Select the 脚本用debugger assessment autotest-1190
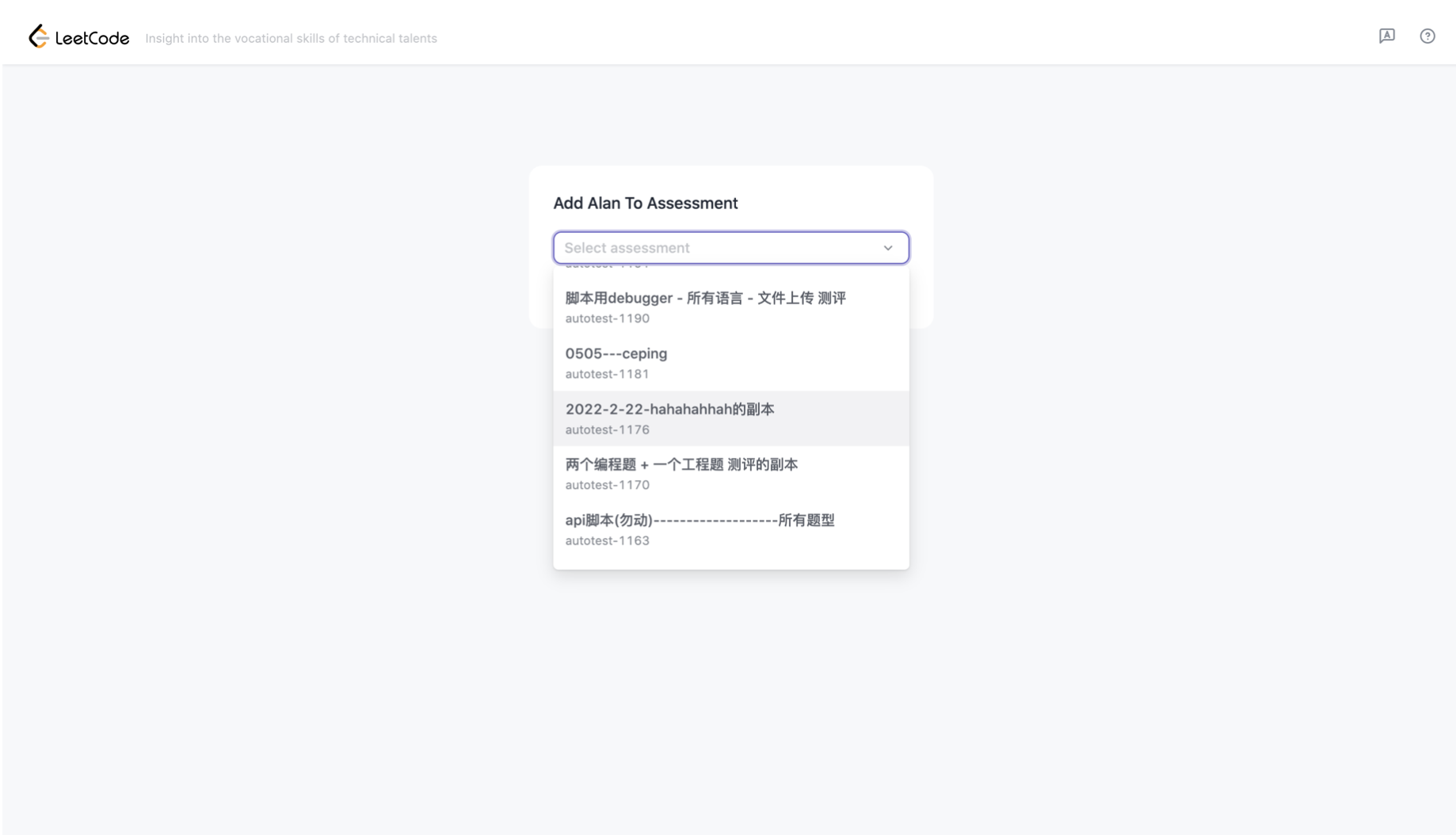This screenshot has width=1456, height=835. click(x=730, y=307)
